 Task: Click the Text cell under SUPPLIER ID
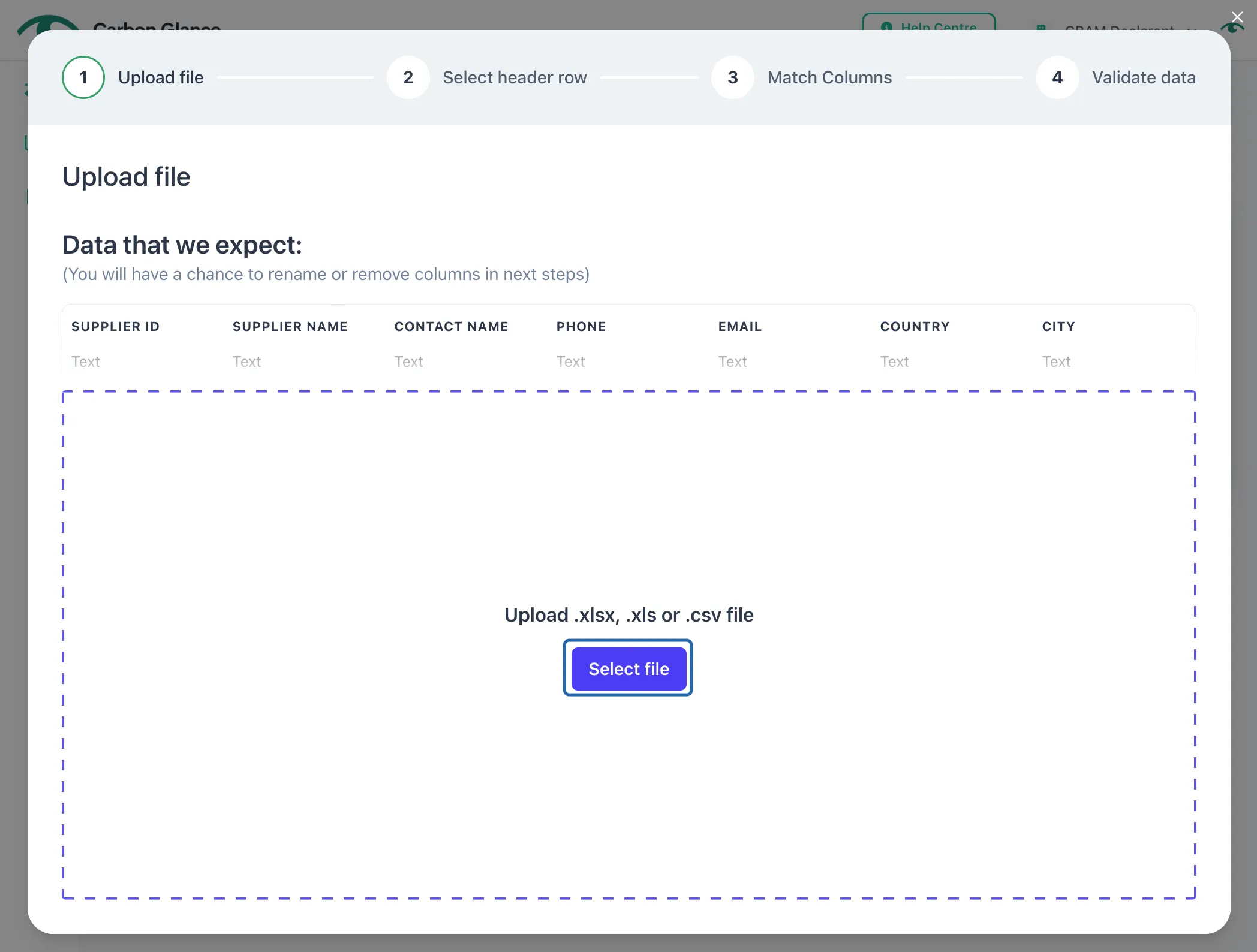(85, 361)
